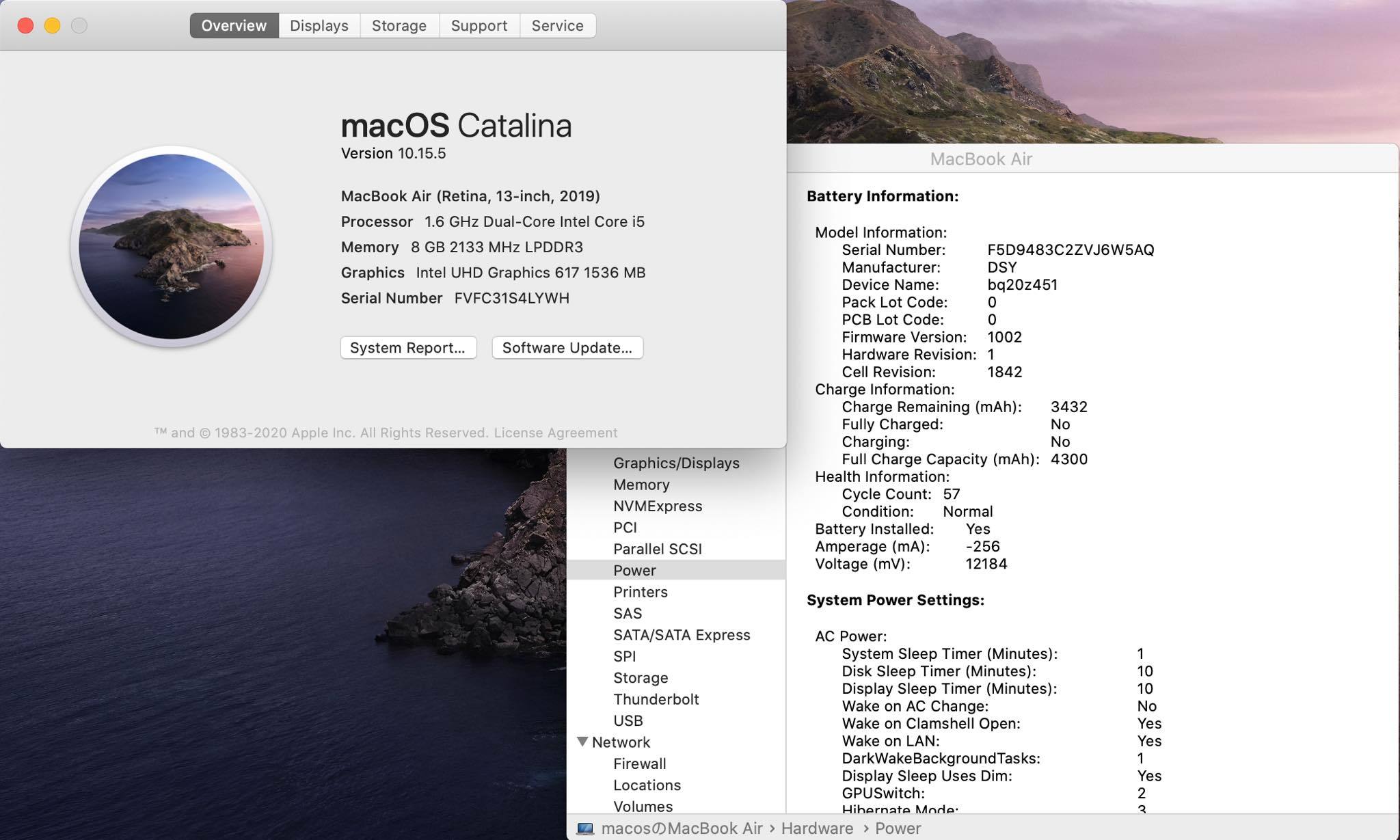This screenshot has height=840, width=1400.
Task: Minimize the About This Mac window
Action: tap(53, 25)
